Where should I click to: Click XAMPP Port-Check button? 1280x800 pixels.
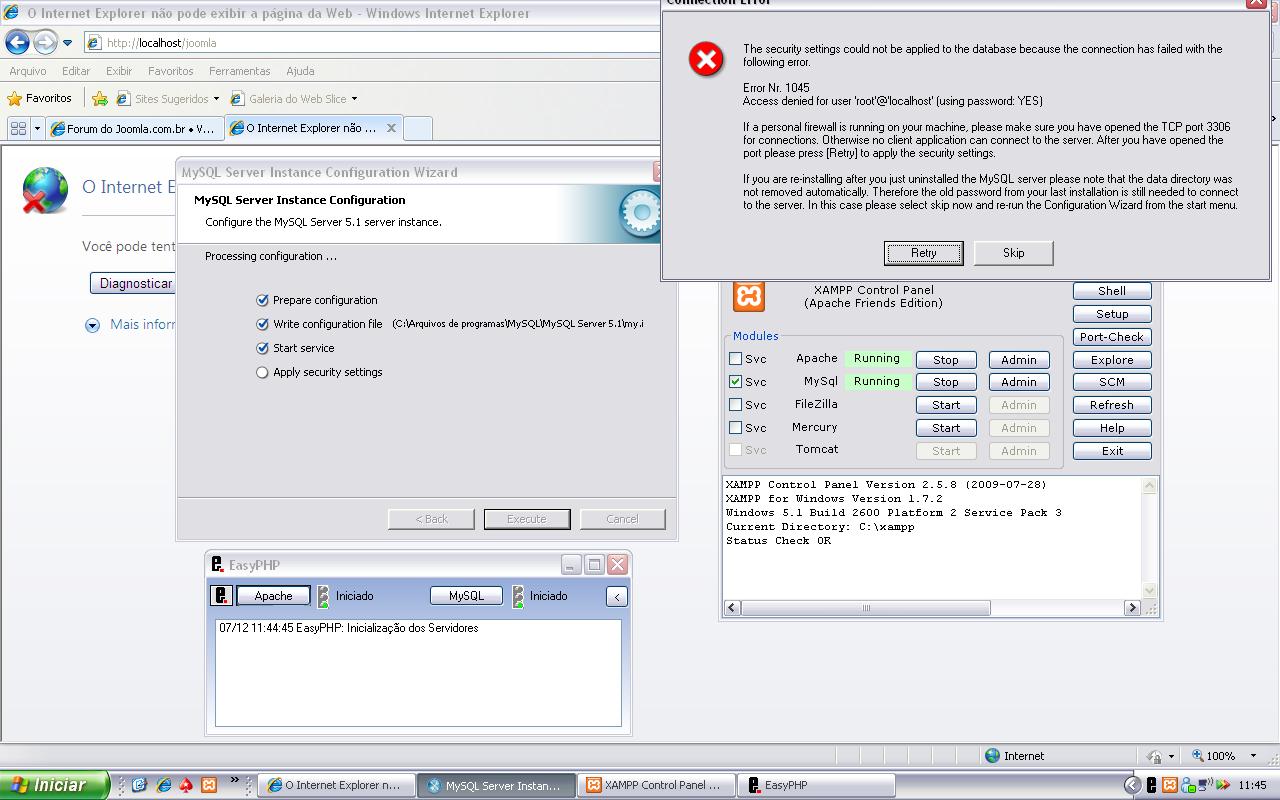click(x=1112, y=337)
